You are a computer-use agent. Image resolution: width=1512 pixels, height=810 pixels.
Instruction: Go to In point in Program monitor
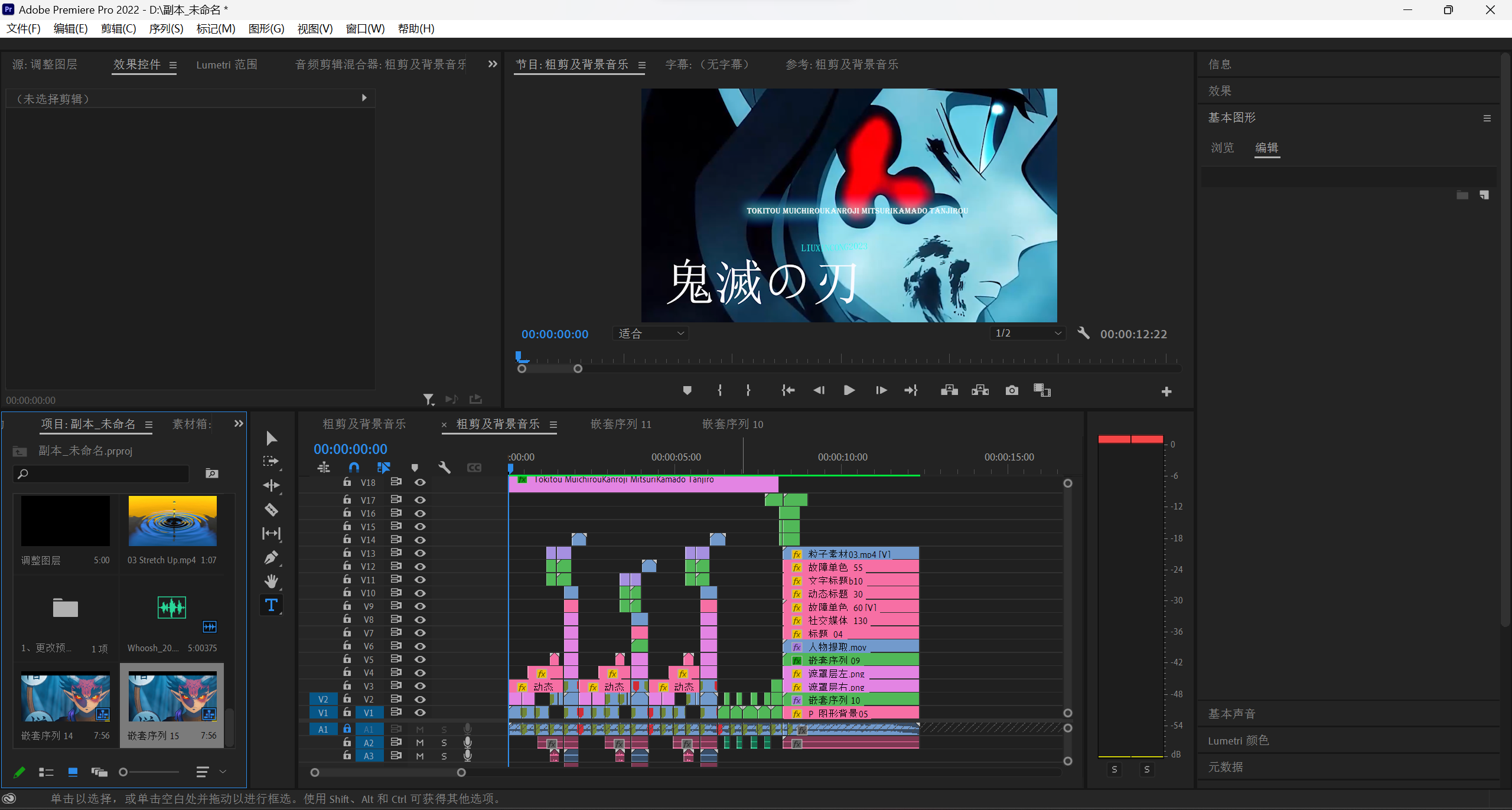788,390
